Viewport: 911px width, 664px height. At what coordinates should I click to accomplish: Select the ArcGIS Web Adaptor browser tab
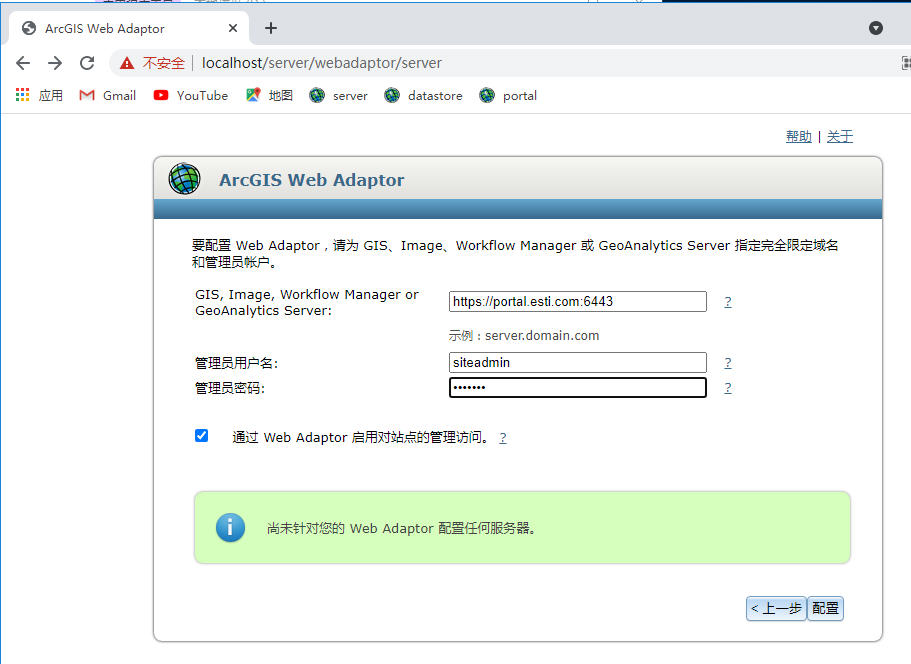129,28
